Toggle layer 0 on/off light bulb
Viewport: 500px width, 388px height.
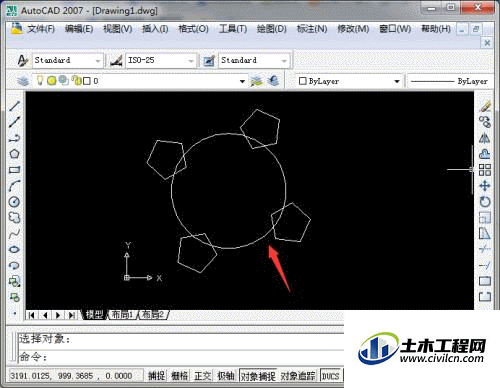coord(40,80)
